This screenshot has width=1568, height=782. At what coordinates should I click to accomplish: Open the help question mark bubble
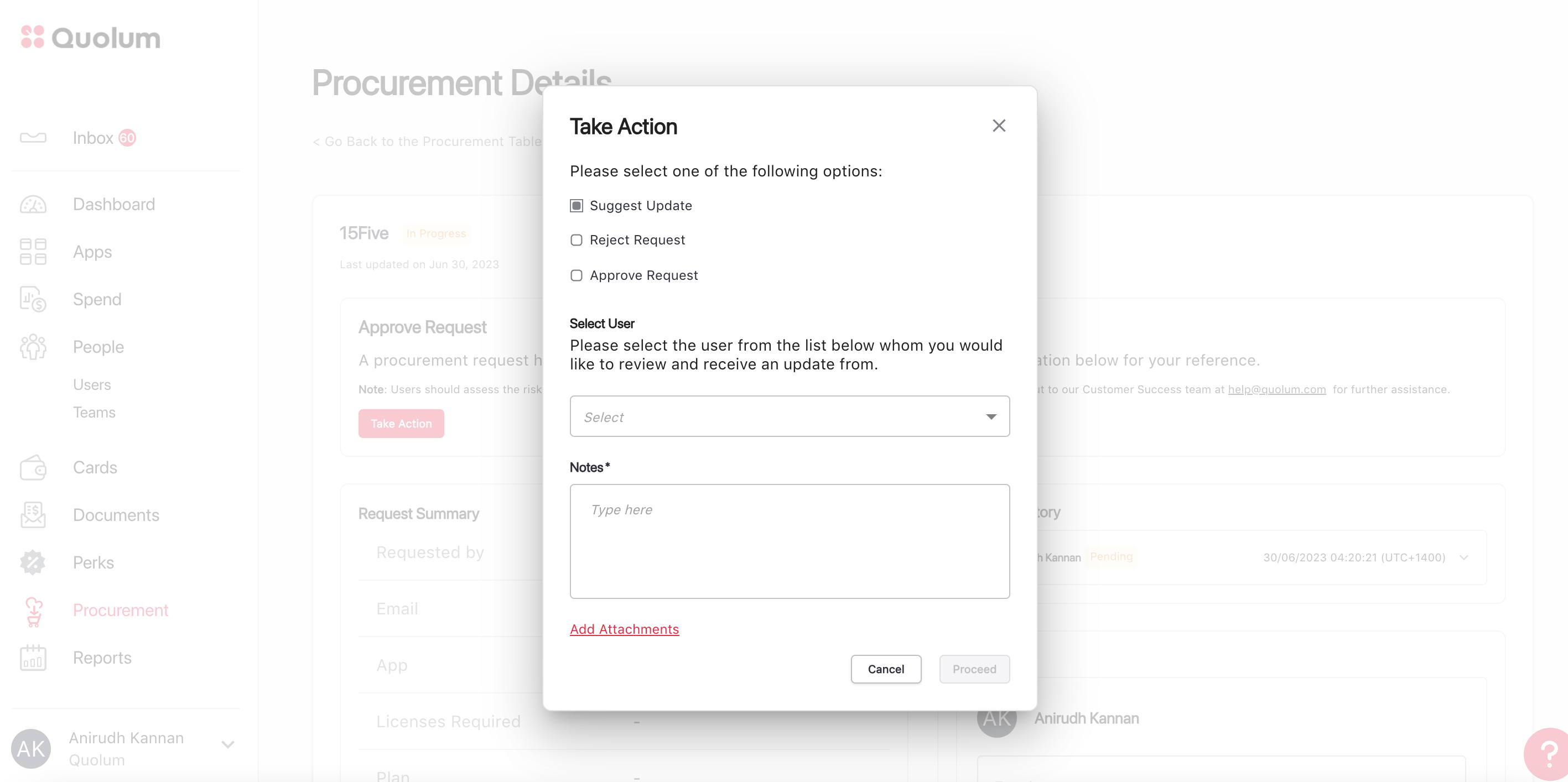pos(1549,753)
